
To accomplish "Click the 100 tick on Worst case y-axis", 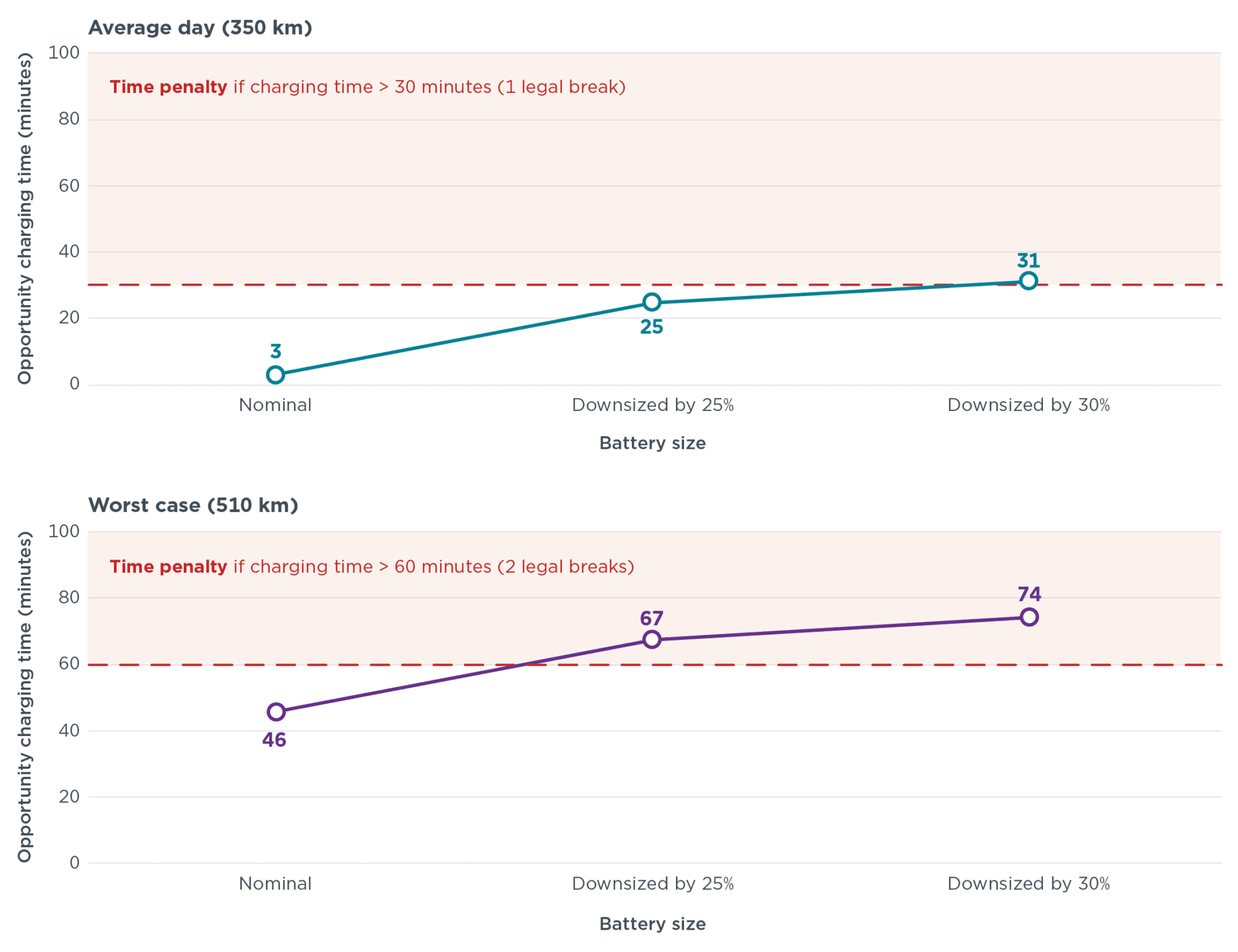I will 64,531.
